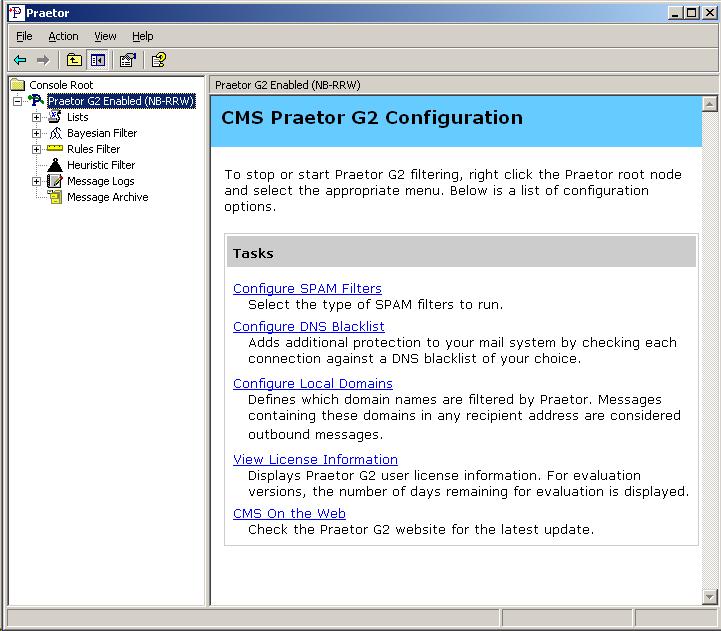Image resolution: width=721 pixels, height=631 pixels.
Task: Select the Console Root tree label
Action: pyautogui.click(x=61, y=85)
